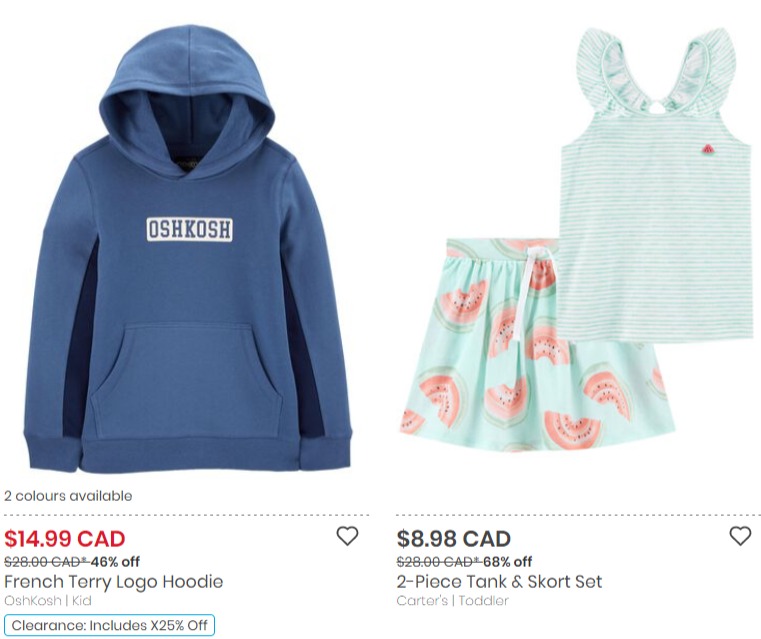Open the blue OshKosh hoodie product image
Screen dimensions: 761x639
[187, 248]
